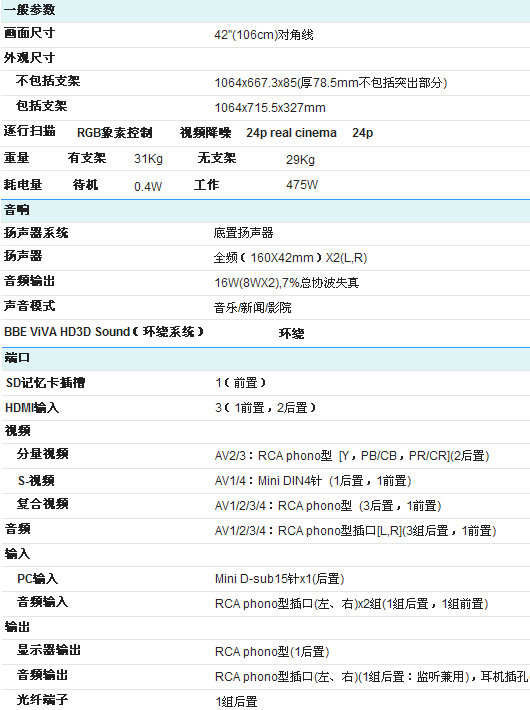The image size is (530, 710).
Task: Click the 包括支架 row label
Action: [x=42, y=106]
